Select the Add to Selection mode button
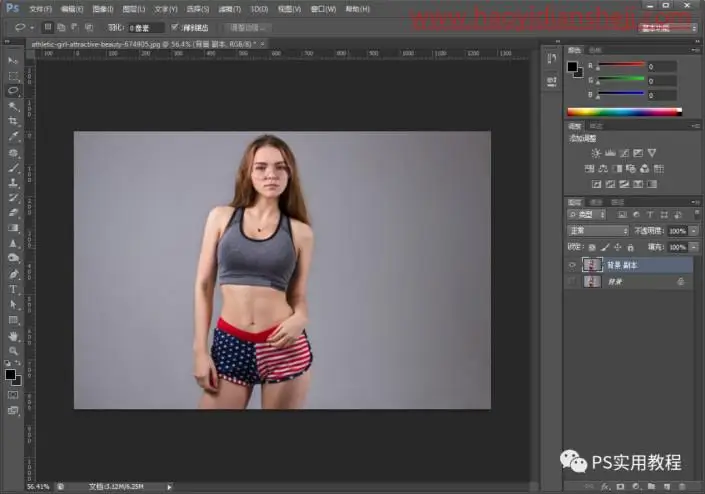Image resolution: width=705 pixels, height=494 pixels. [61, 28]
